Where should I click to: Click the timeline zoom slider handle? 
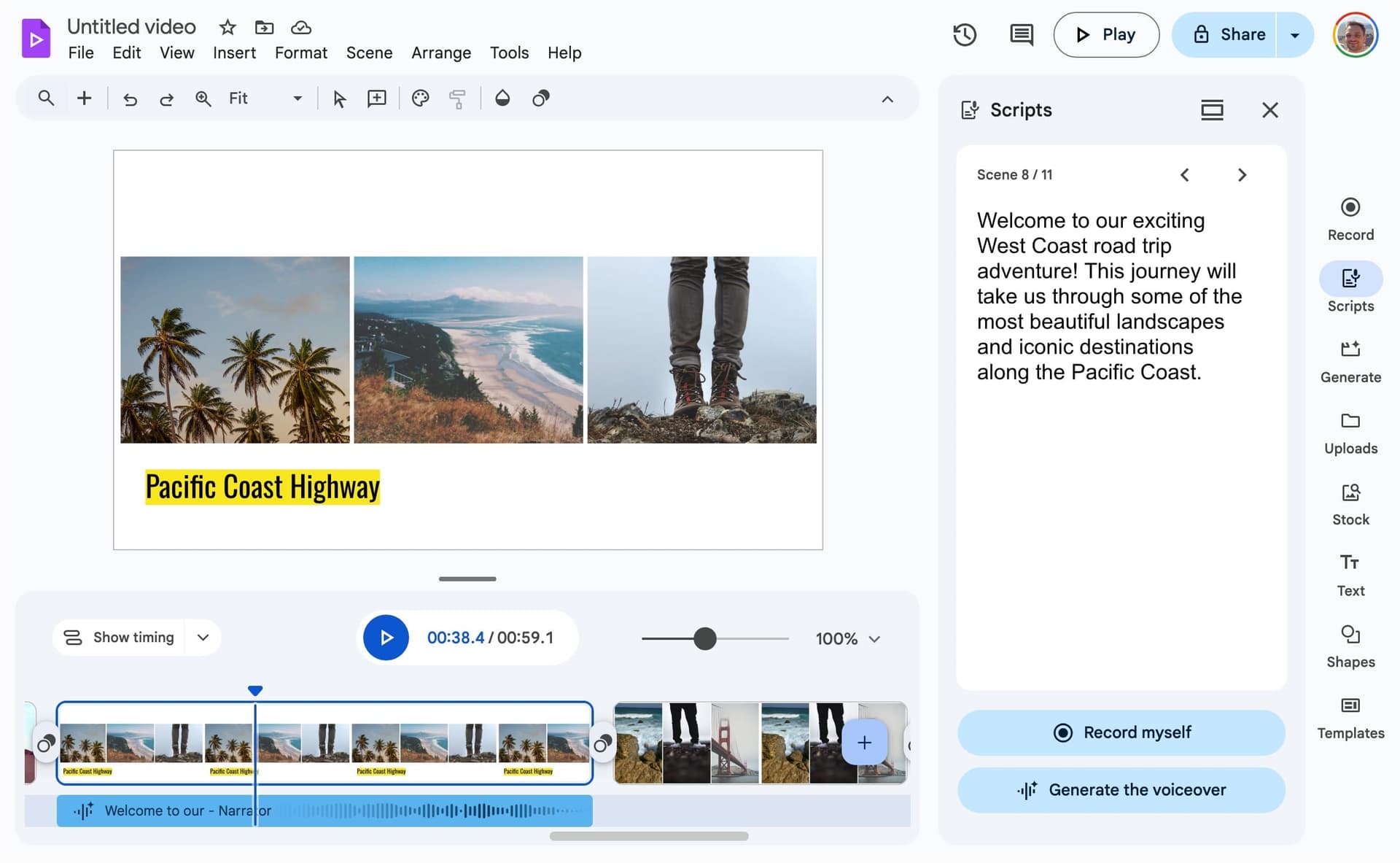click(704, 639)
